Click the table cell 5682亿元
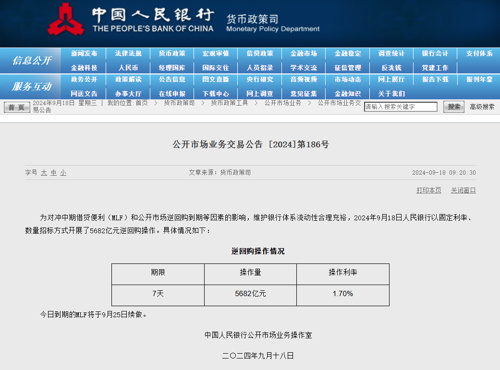 click(x=250, y=294)
